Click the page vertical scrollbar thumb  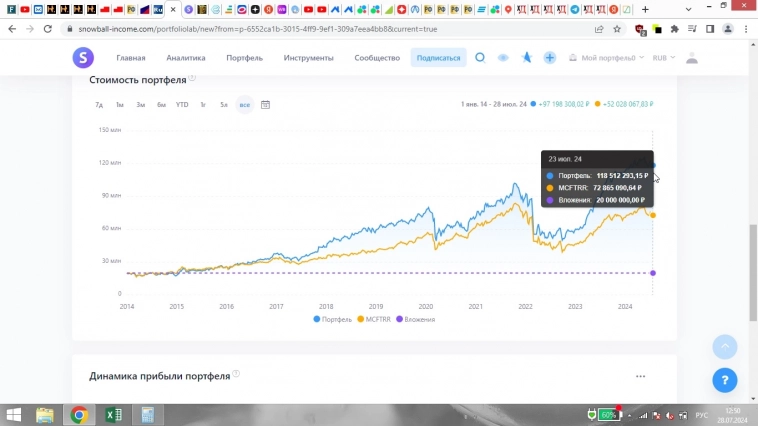[753, 272]
